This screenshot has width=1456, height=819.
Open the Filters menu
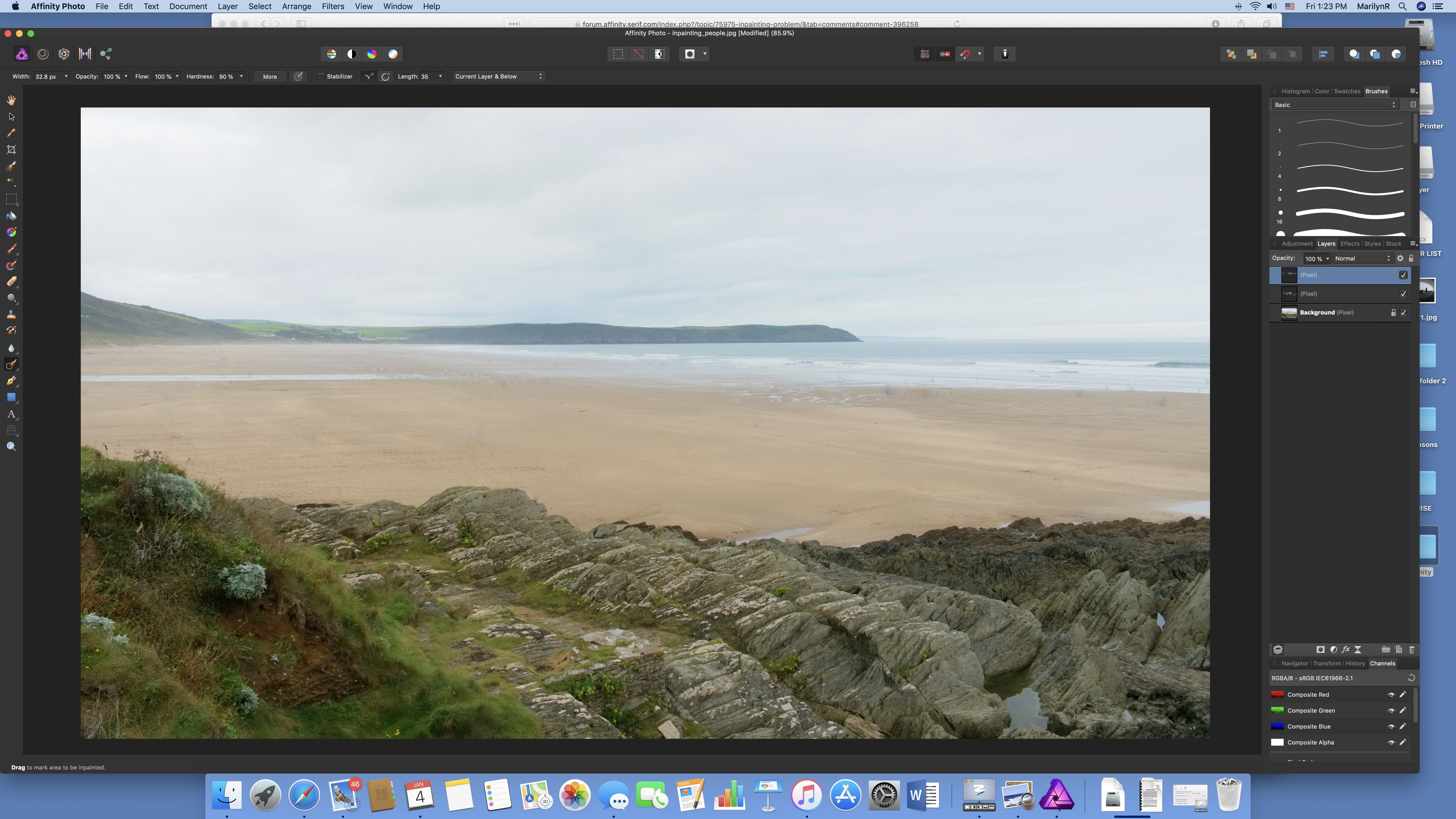click(x=333, y=6)
